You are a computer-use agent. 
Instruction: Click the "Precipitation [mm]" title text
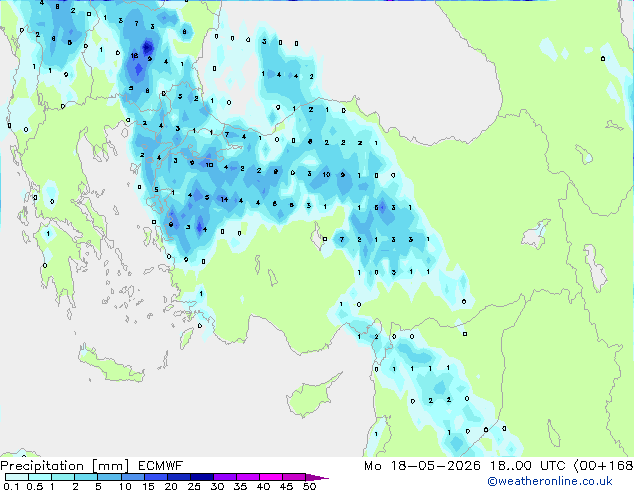tap(64, 466)
